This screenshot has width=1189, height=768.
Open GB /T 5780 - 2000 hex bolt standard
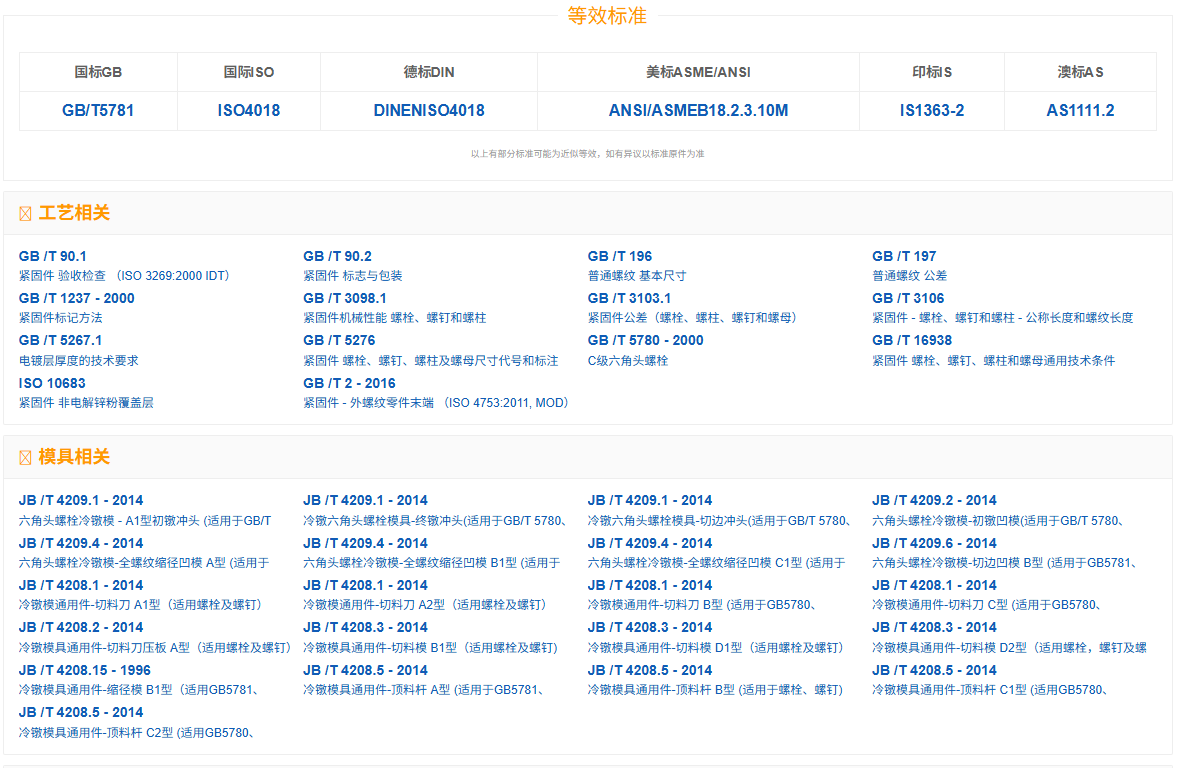(645, 340)
